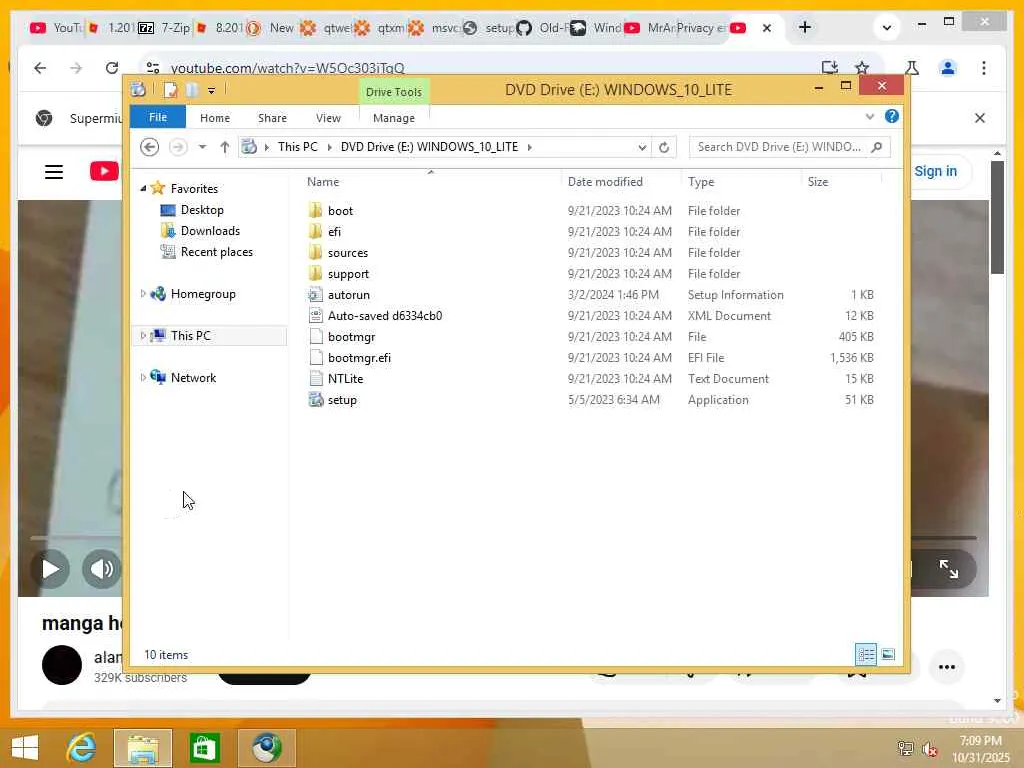Click the YouTube video progress bar

point(75,537)
